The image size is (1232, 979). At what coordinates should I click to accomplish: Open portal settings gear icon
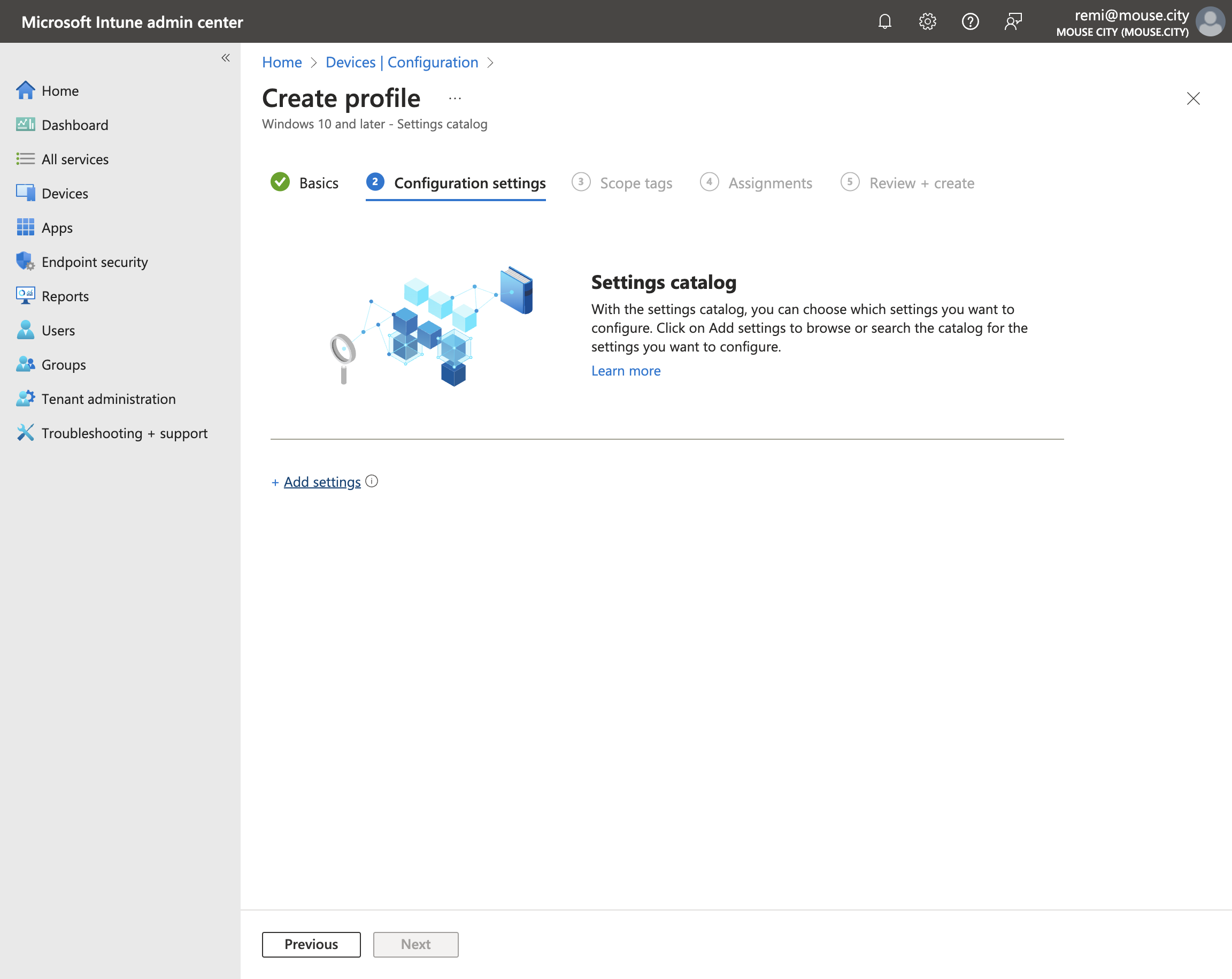[927, 22]
